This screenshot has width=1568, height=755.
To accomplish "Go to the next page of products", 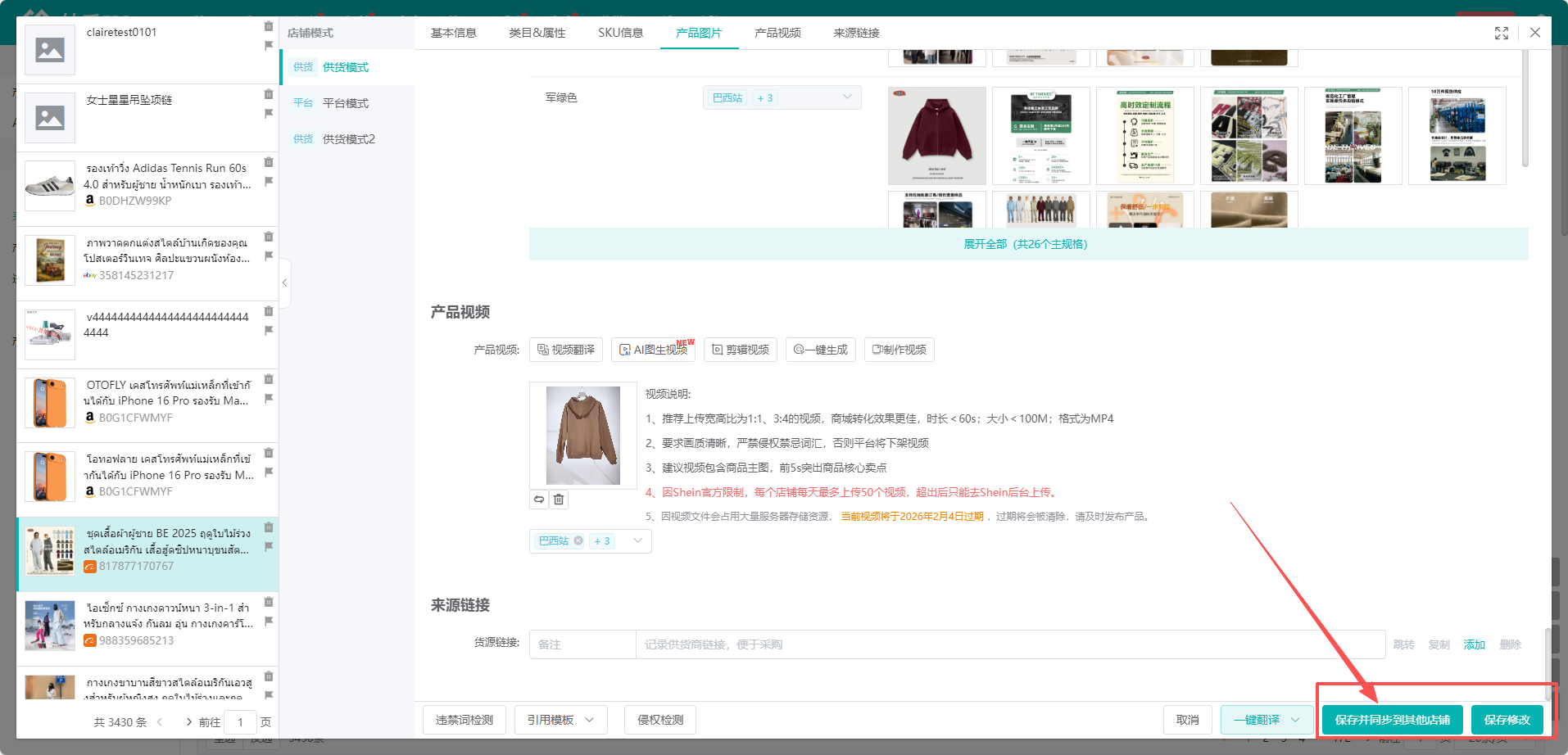I will pos(189,722).
